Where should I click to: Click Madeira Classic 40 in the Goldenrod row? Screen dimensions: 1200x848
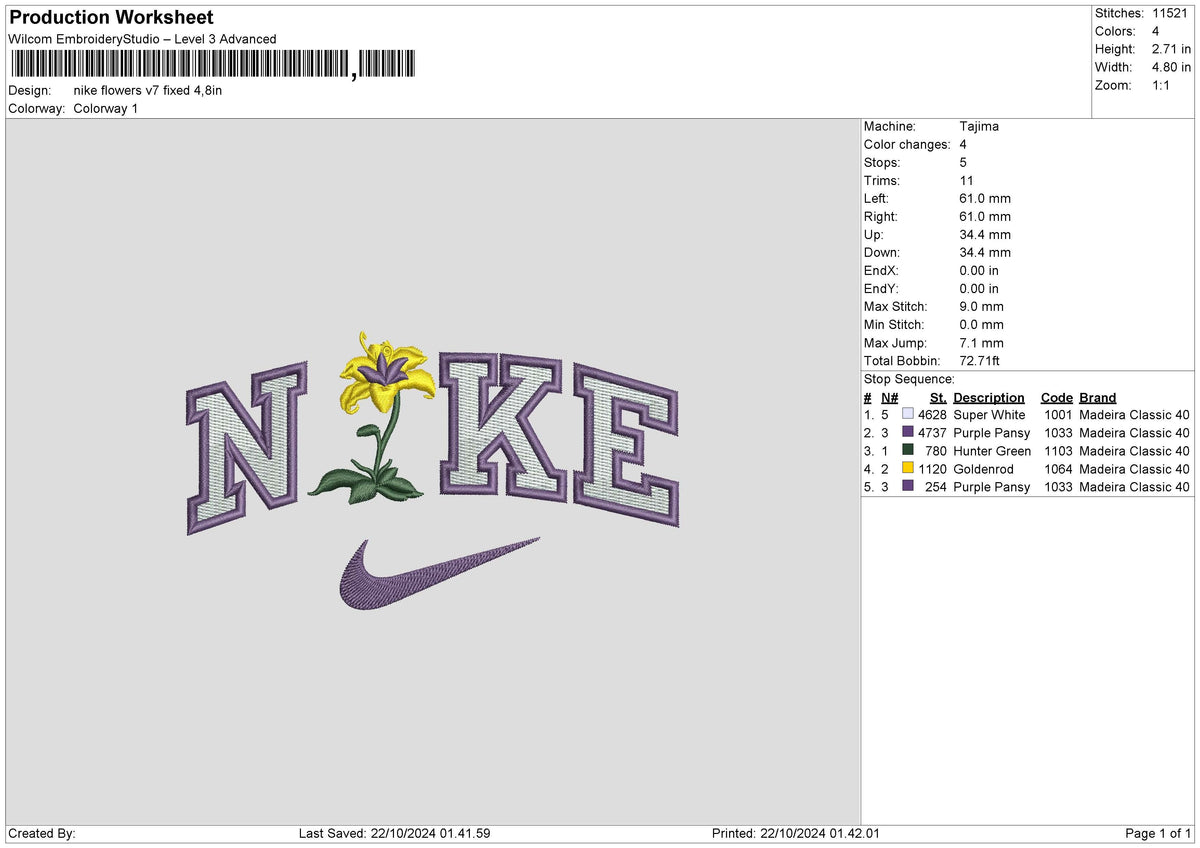pyautogui.click(x=1135, y=469)
